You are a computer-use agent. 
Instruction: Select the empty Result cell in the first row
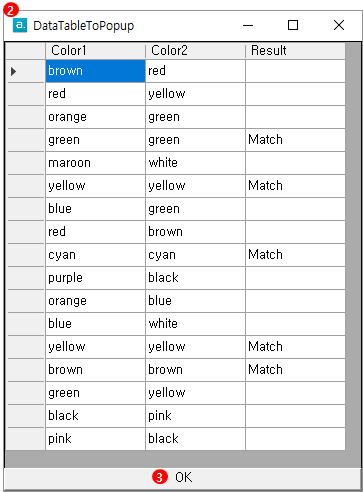295,71
